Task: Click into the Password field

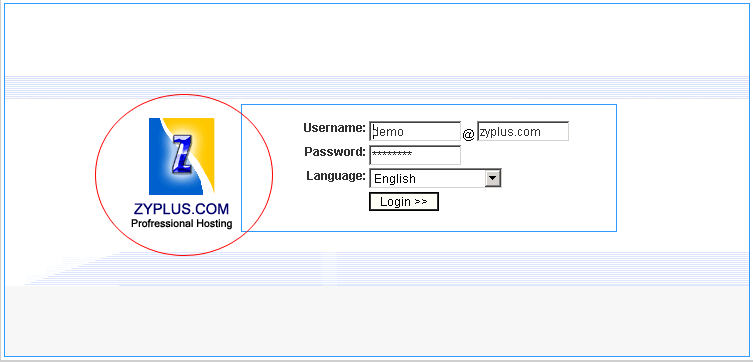Action: [x=415, y=155]
